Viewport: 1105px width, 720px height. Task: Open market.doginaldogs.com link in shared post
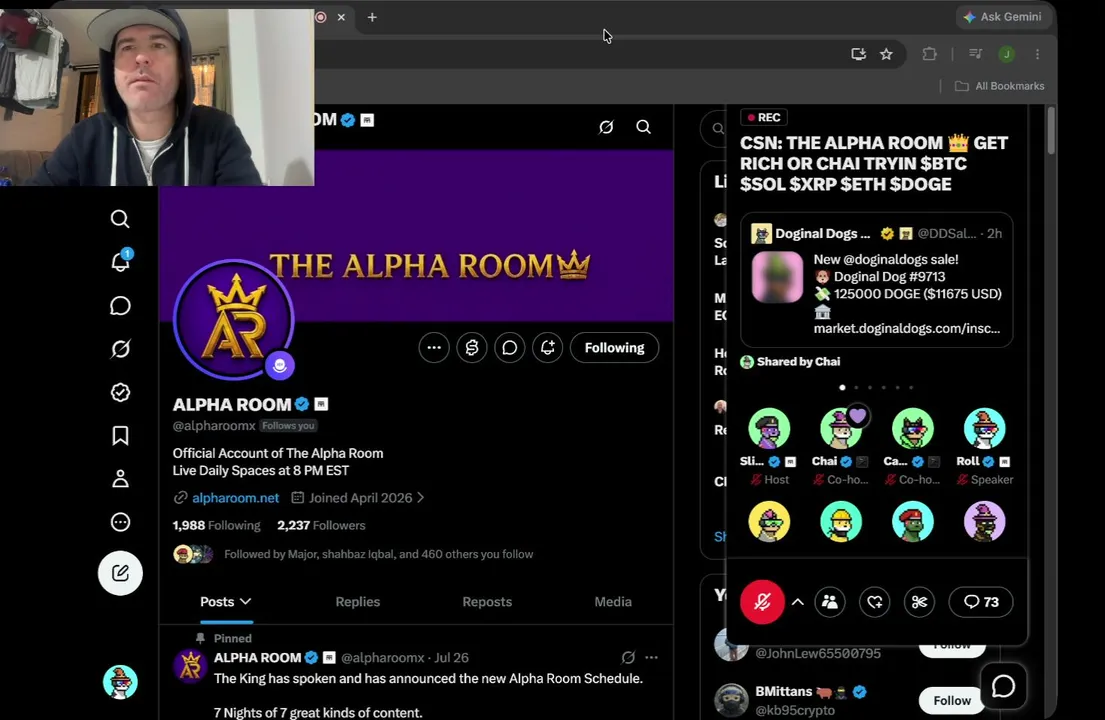click(x=906, y=328)
